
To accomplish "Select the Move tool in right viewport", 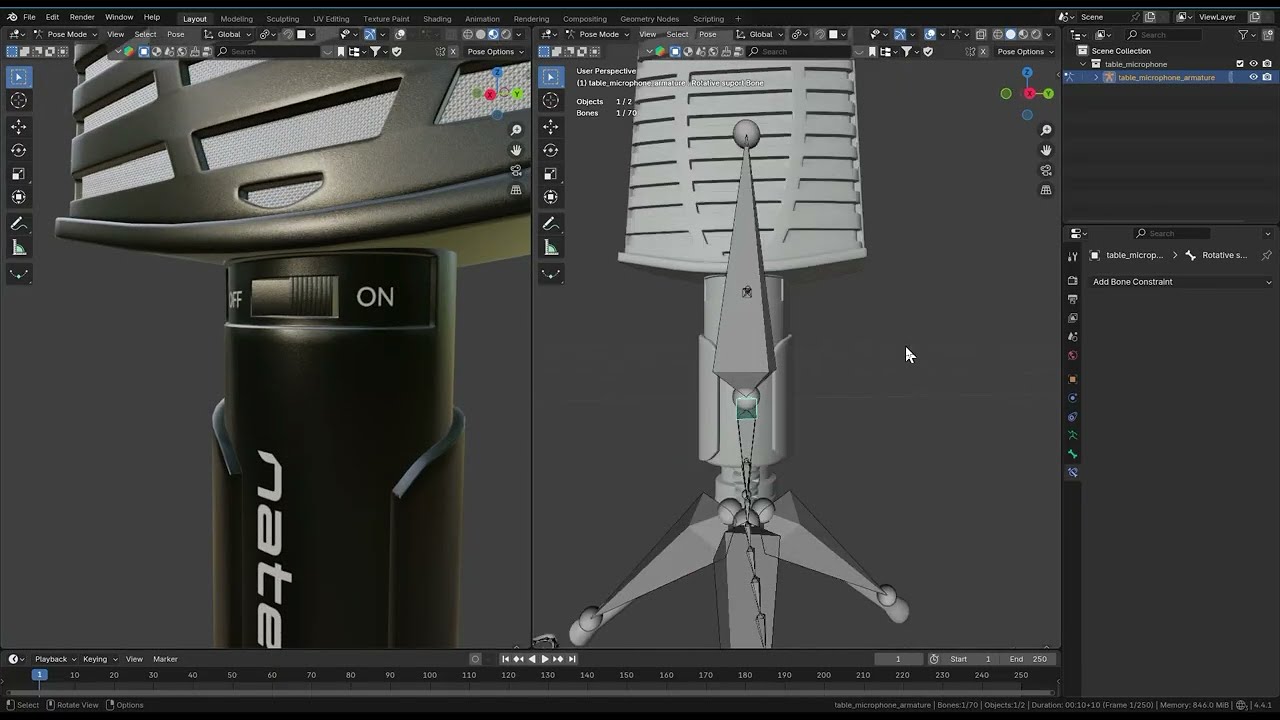I will 551,127.
